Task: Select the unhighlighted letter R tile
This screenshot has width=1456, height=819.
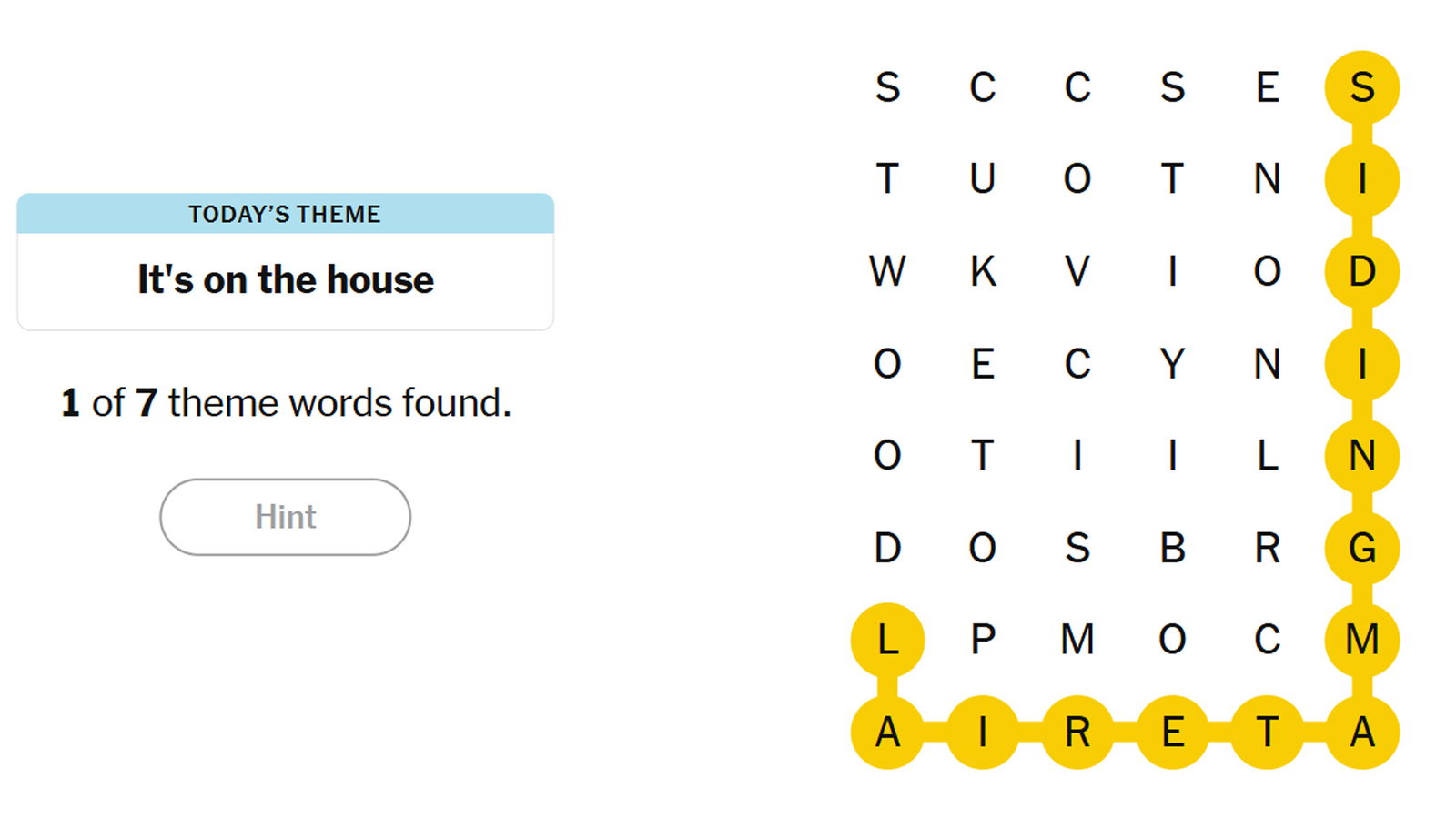Action: pos(1267,548)
